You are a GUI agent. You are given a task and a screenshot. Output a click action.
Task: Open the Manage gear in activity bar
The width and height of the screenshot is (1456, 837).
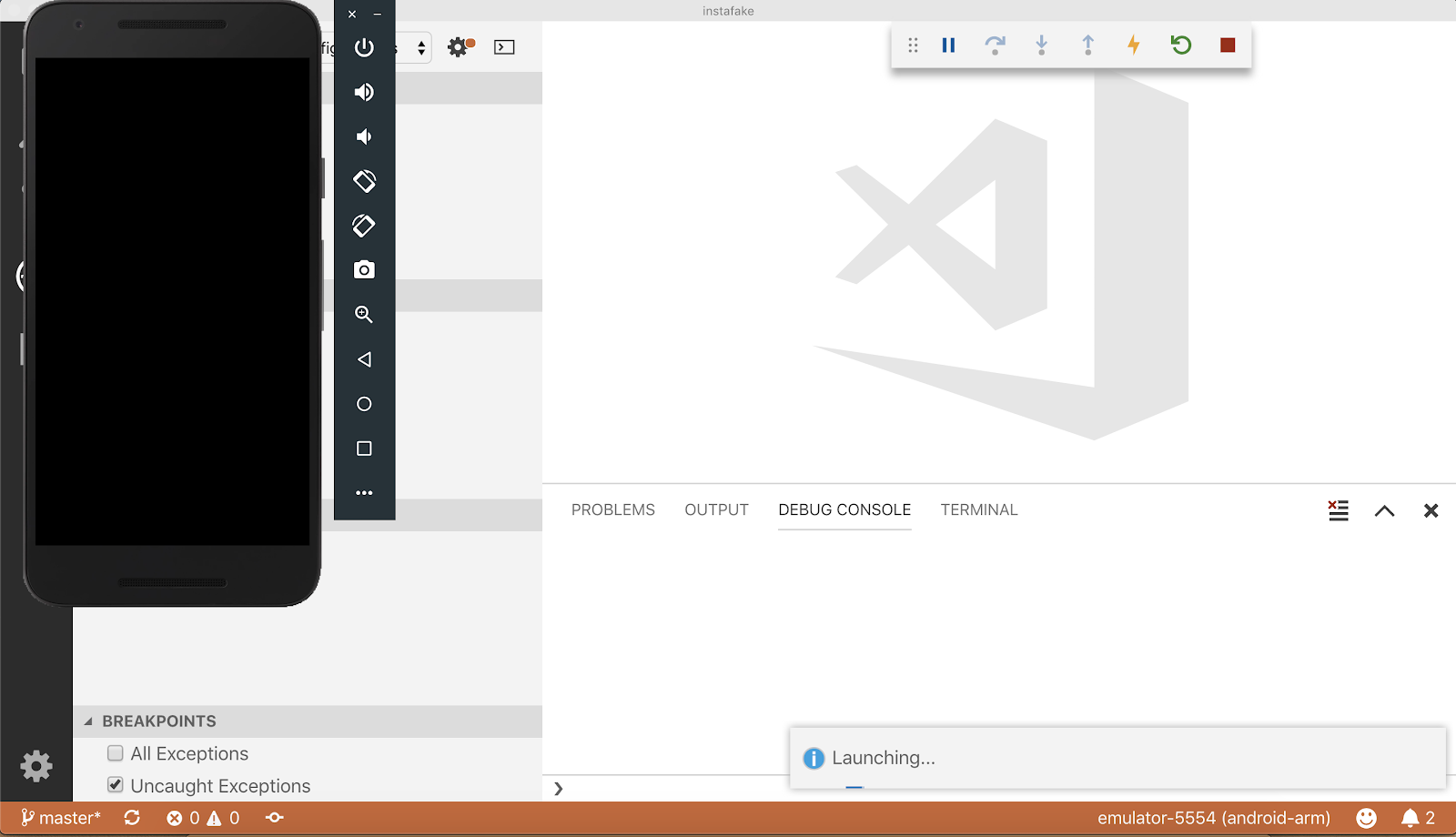pos(36,766)
